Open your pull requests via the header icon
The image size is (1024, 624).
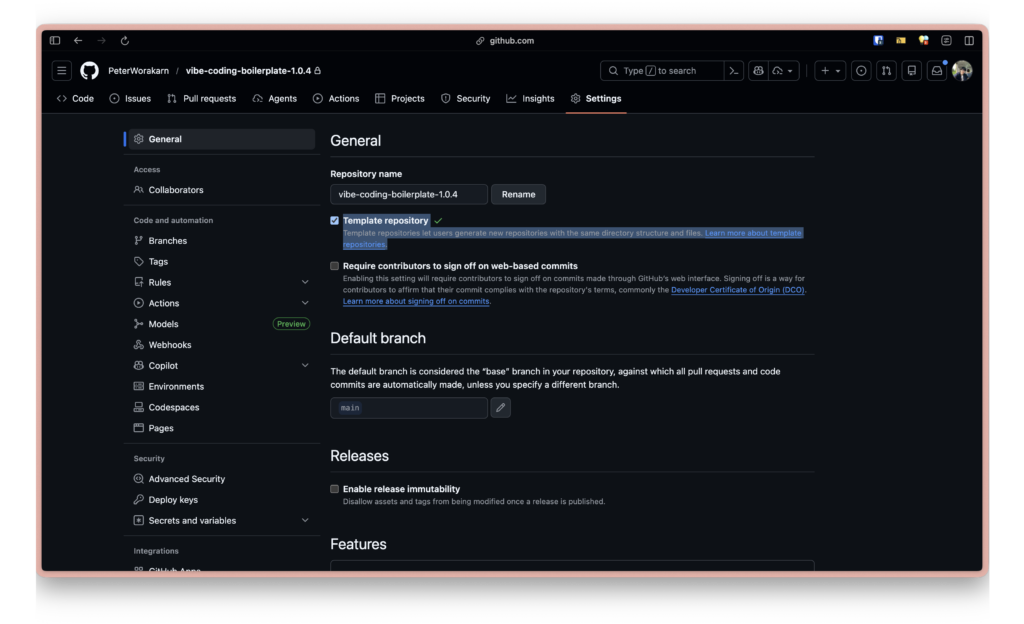click(x=887, y=70)
